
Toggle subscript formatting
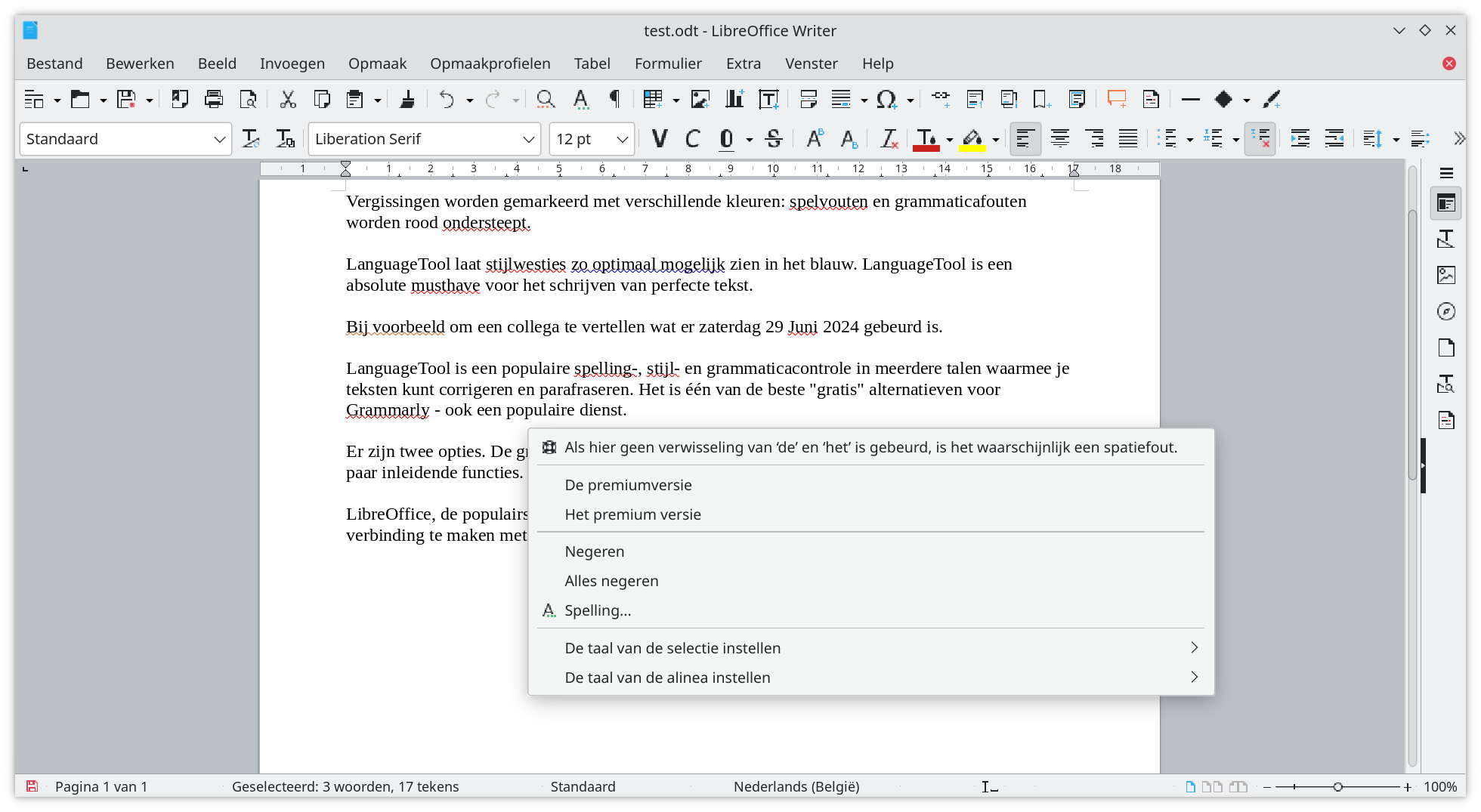click(x=849, y=139)
